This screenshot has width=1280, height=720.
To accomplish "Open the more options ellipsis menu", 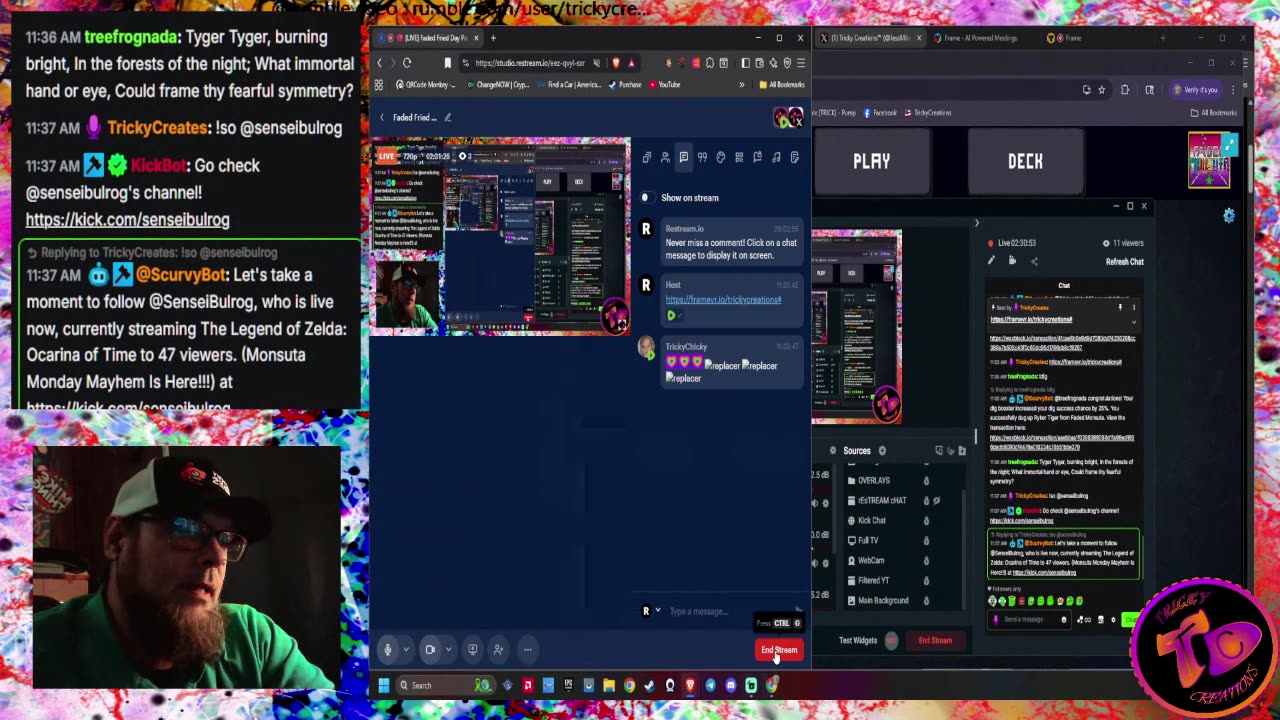I will tap(527, 650).
